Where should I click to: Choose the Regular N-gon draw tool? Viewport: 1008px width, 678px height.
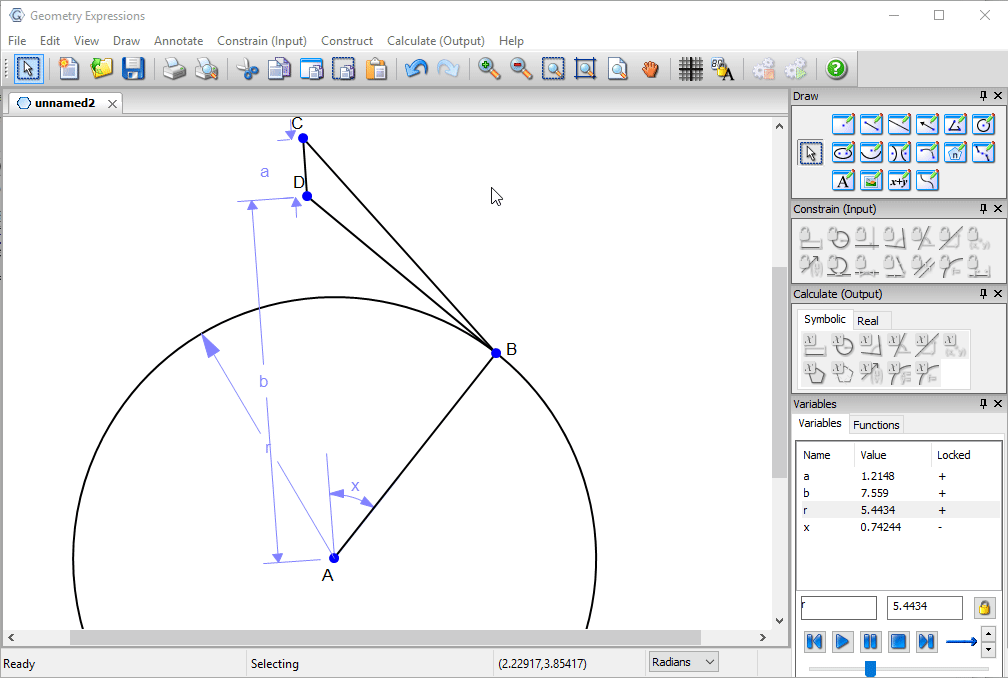955,152
